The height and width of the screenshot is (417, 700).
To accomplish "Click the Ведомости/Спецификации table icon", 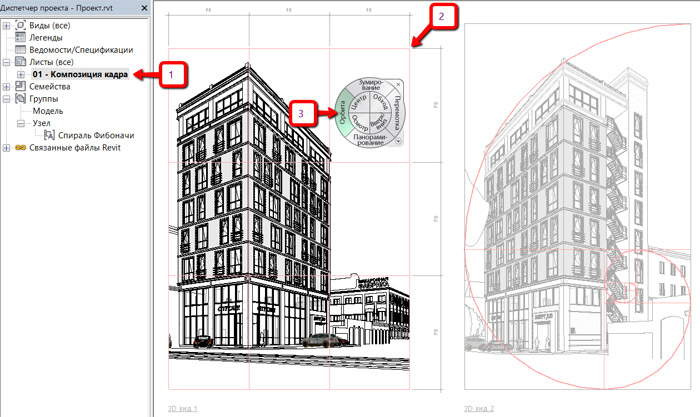I will point(21,50).
